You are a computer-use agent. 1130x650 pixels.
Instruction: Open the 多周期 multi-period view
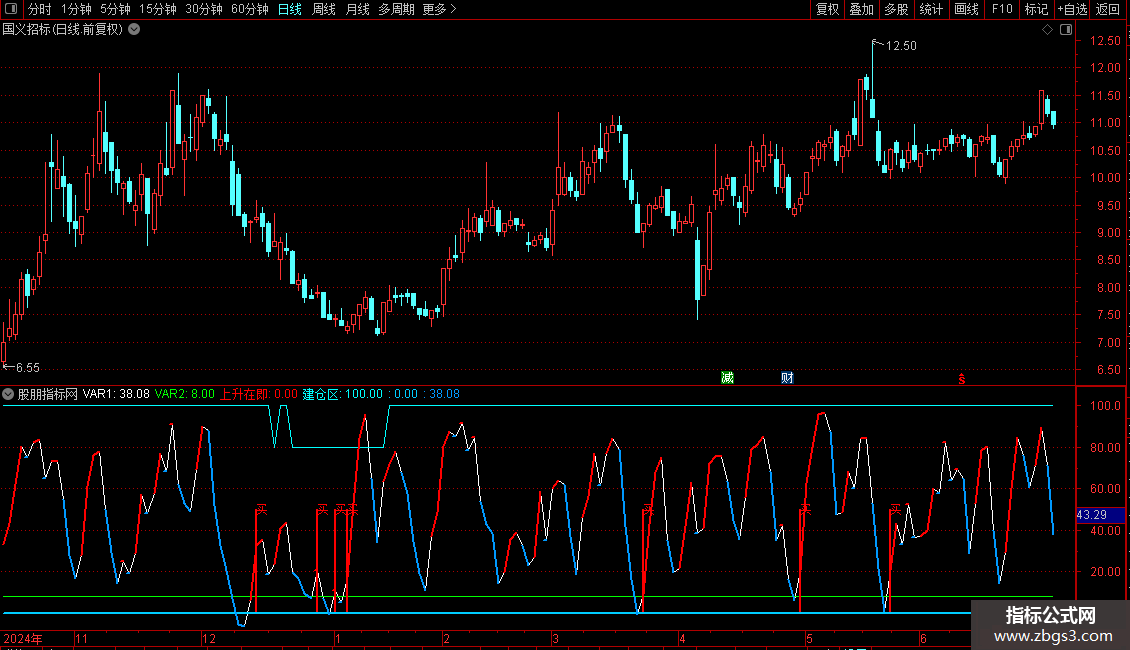pos(396,9)
